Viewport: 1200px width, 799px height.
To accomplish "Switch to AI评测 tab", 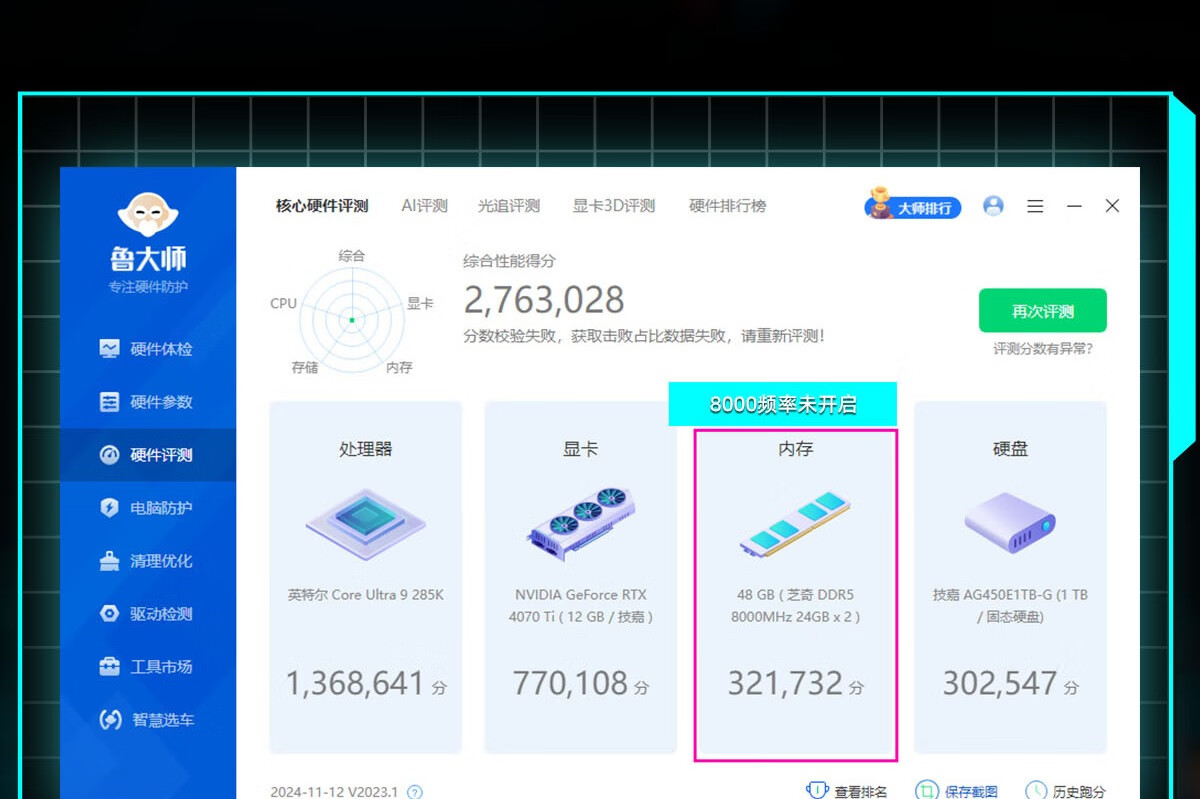I will pyautogui.click(x=424, y=206).
